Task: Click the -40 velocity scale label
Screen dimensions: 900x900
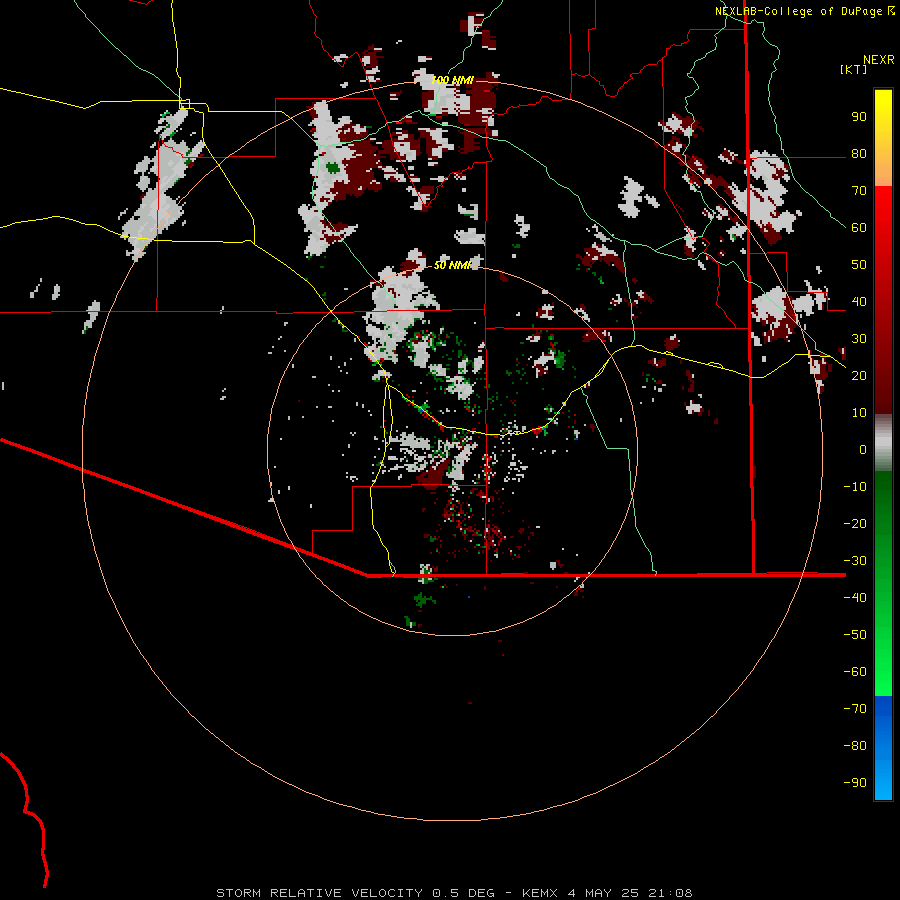Action: (855, 598)
